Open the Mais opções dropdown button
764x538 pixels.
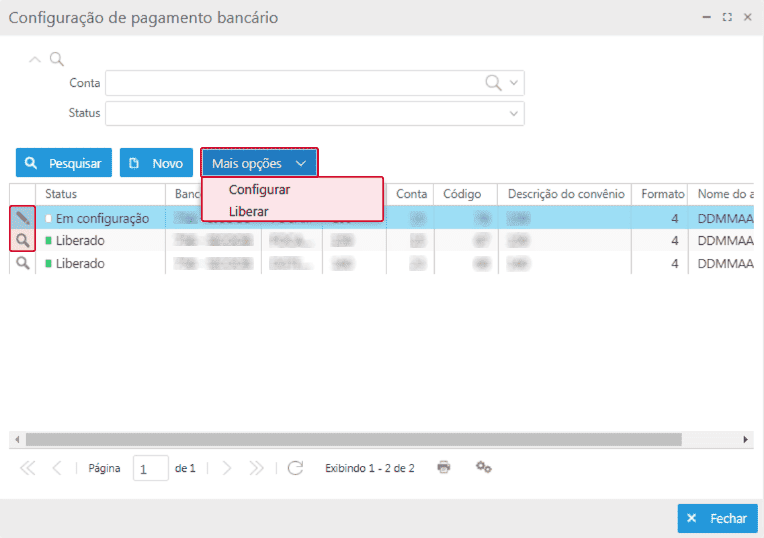pos(259,163)
